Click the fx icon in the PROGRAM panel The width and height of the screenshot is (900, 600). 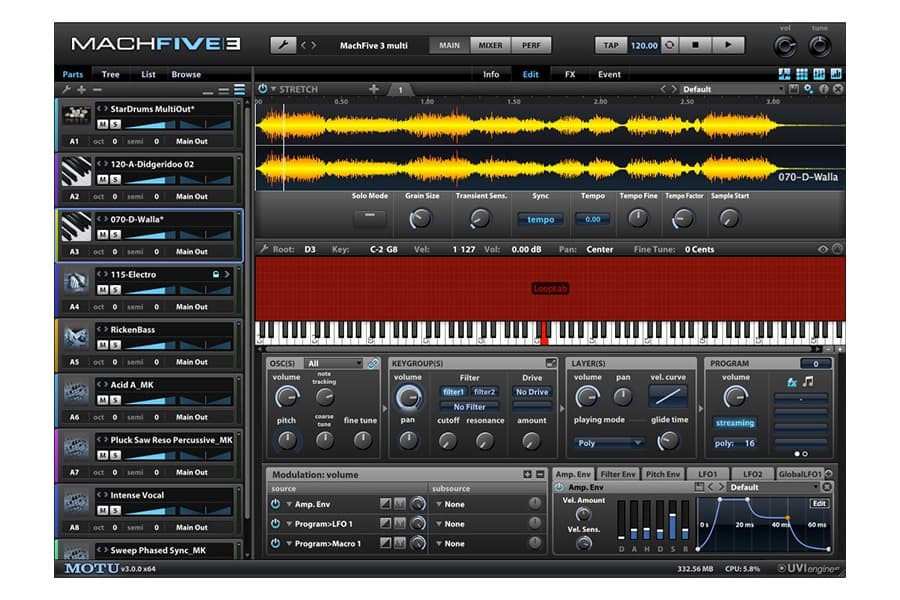click(x=792, y=383)
